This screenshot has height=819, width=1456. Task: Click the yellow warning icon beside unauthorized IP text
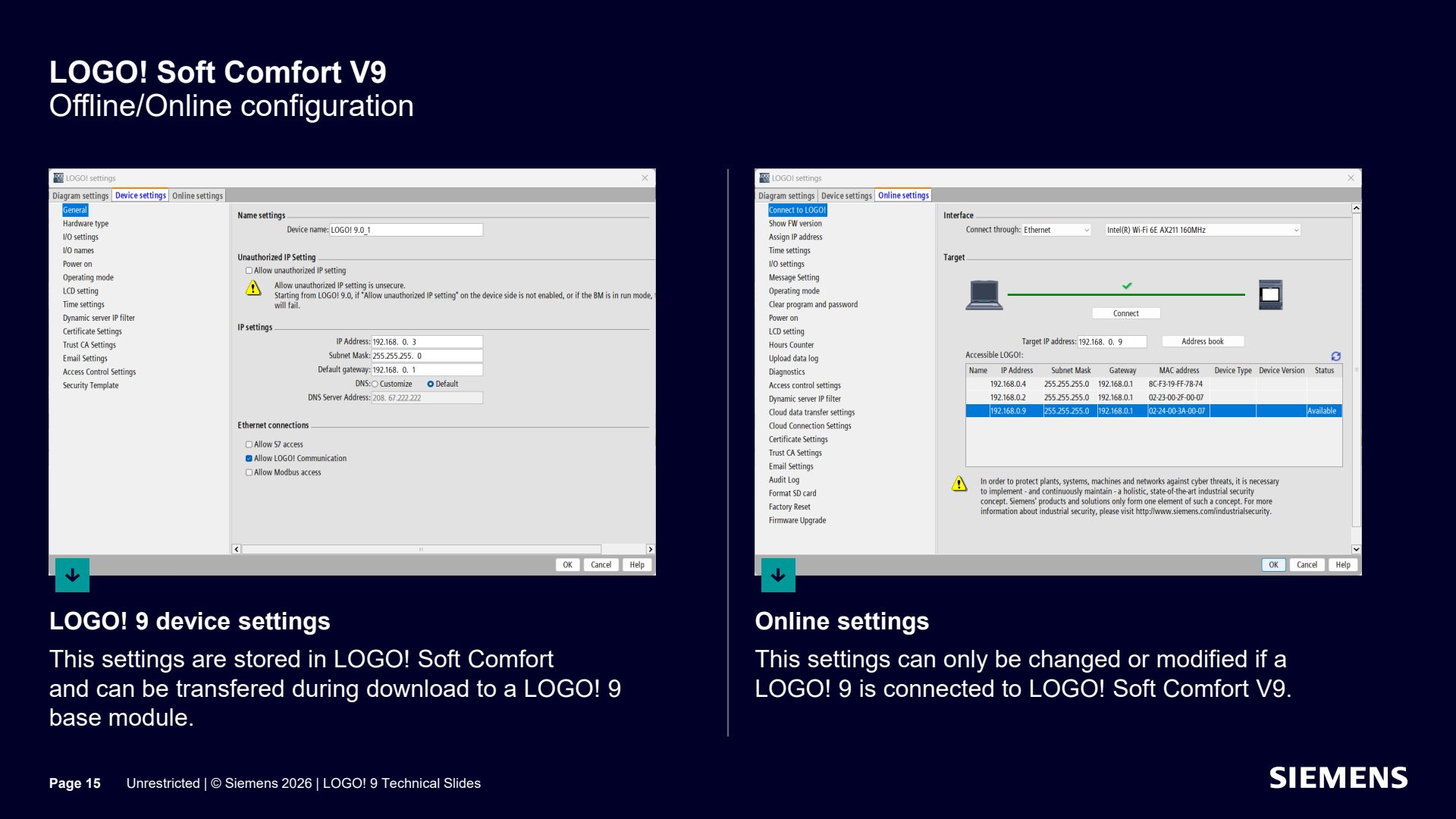(x=253, y=288)
